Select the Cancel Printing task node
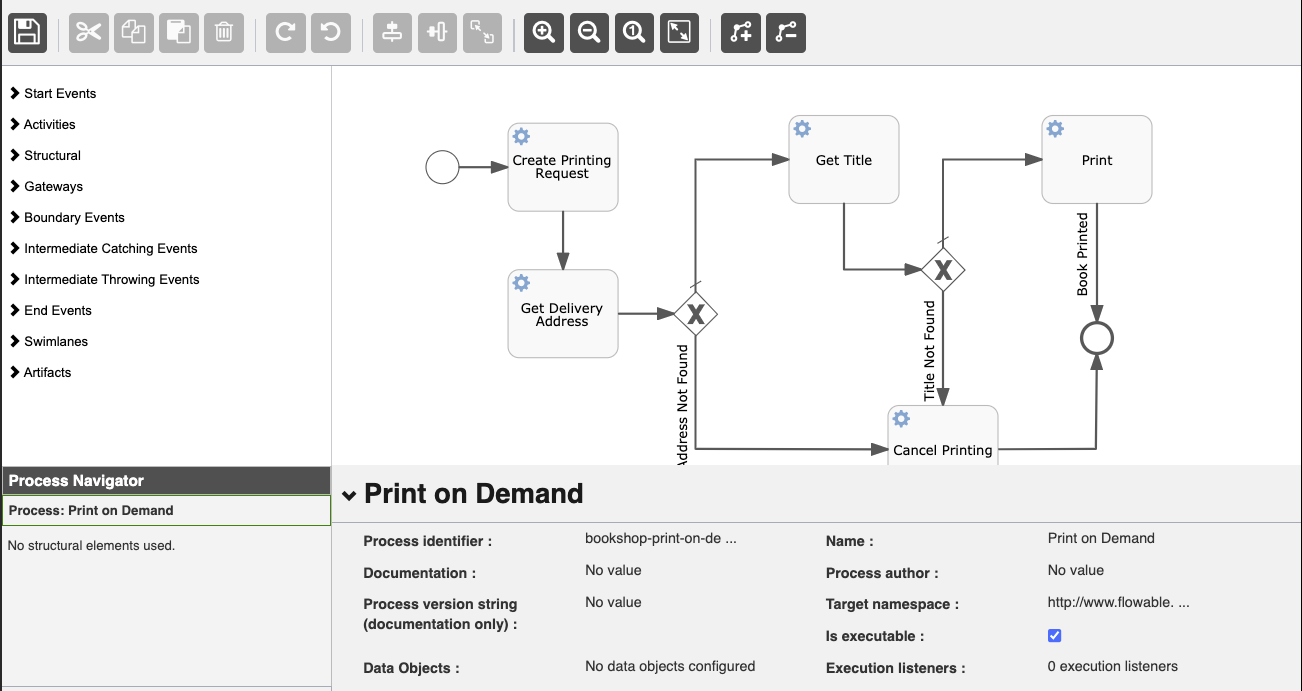Screen dimensions: 1302x691 click(x=943, y=435)
